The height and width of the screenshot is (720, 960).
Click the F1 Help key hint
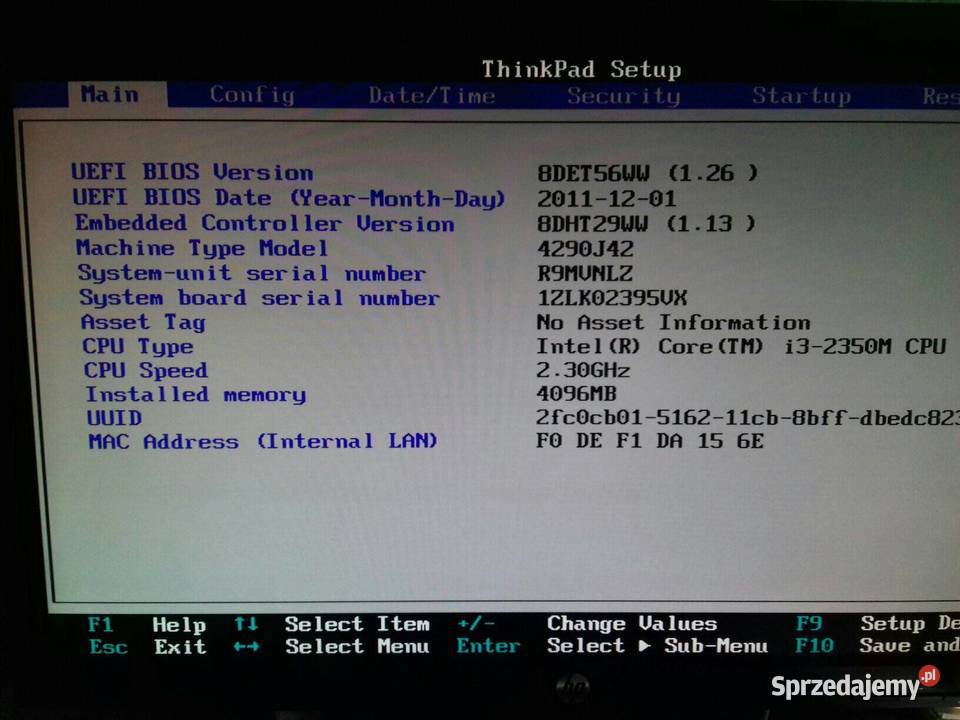[147, 624]
